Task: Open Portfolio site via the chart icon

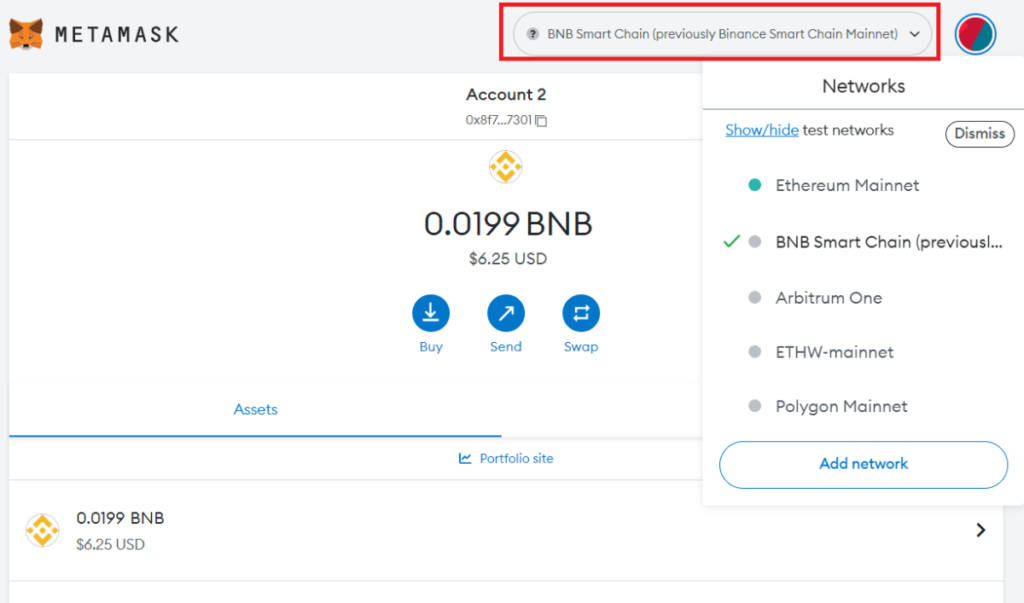Action: 464,458
